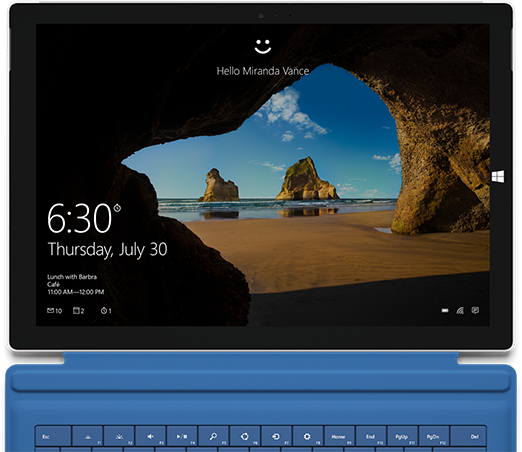
Task: Click the alarm badge showing 1
Action: (x=106, y=311)
